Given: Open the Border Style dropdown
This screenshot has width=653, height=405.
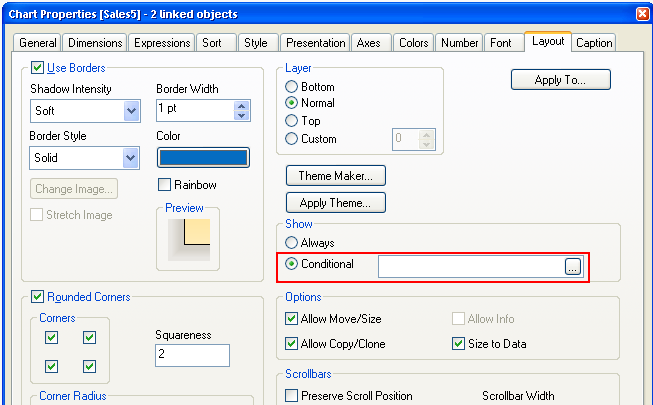Looking at the screenshot, I should click(x=131, y=157).
